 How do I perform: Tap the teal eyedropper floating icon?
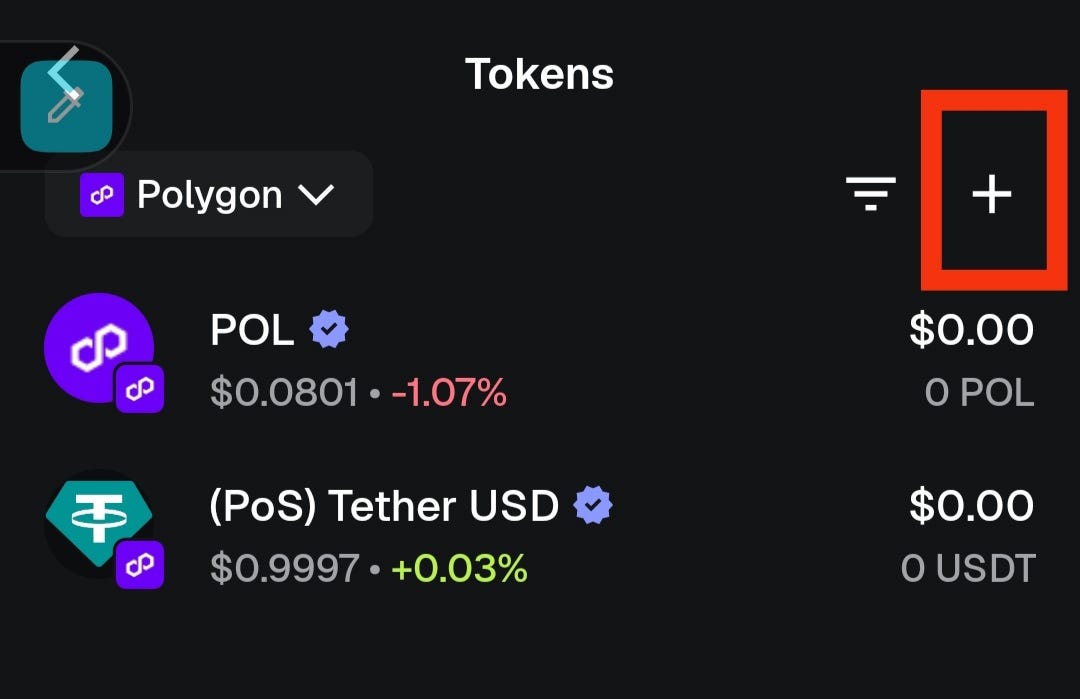(66, 106)
